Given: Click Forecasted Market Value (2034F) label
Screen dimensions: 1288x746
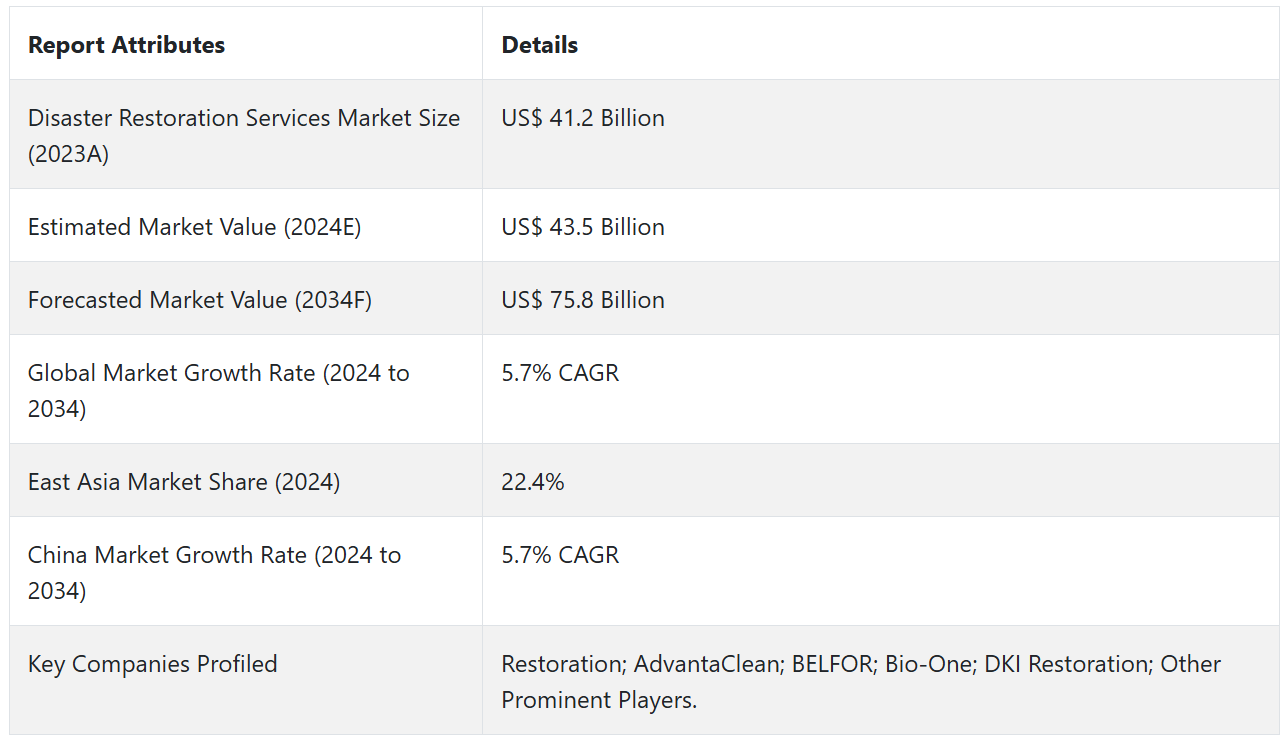Looking at the screenshot, I should pyautogui.click(x=199, y=300).
